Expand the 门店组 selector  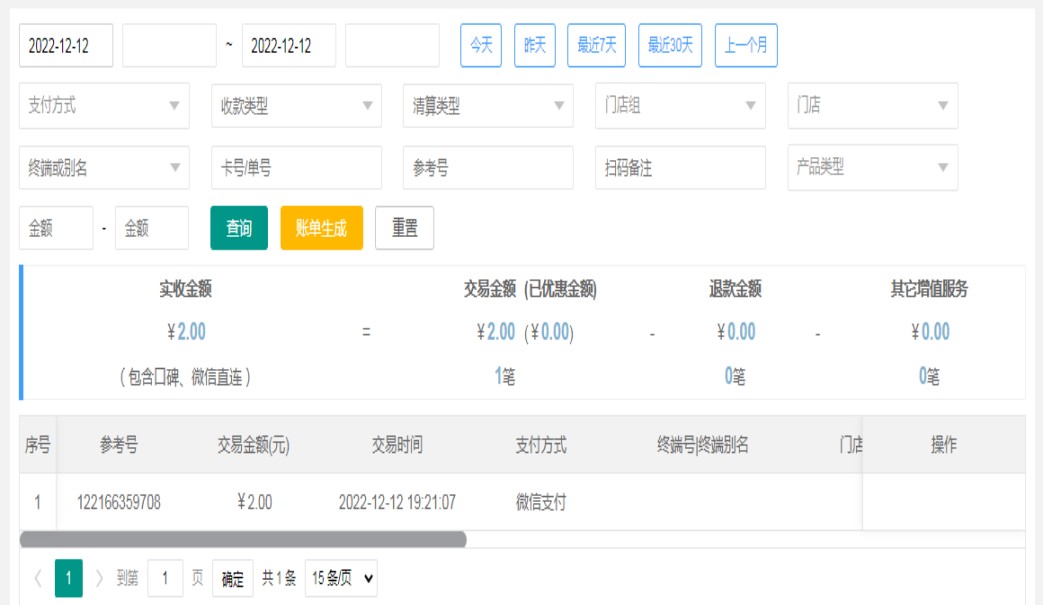click(x=680, y=106)
